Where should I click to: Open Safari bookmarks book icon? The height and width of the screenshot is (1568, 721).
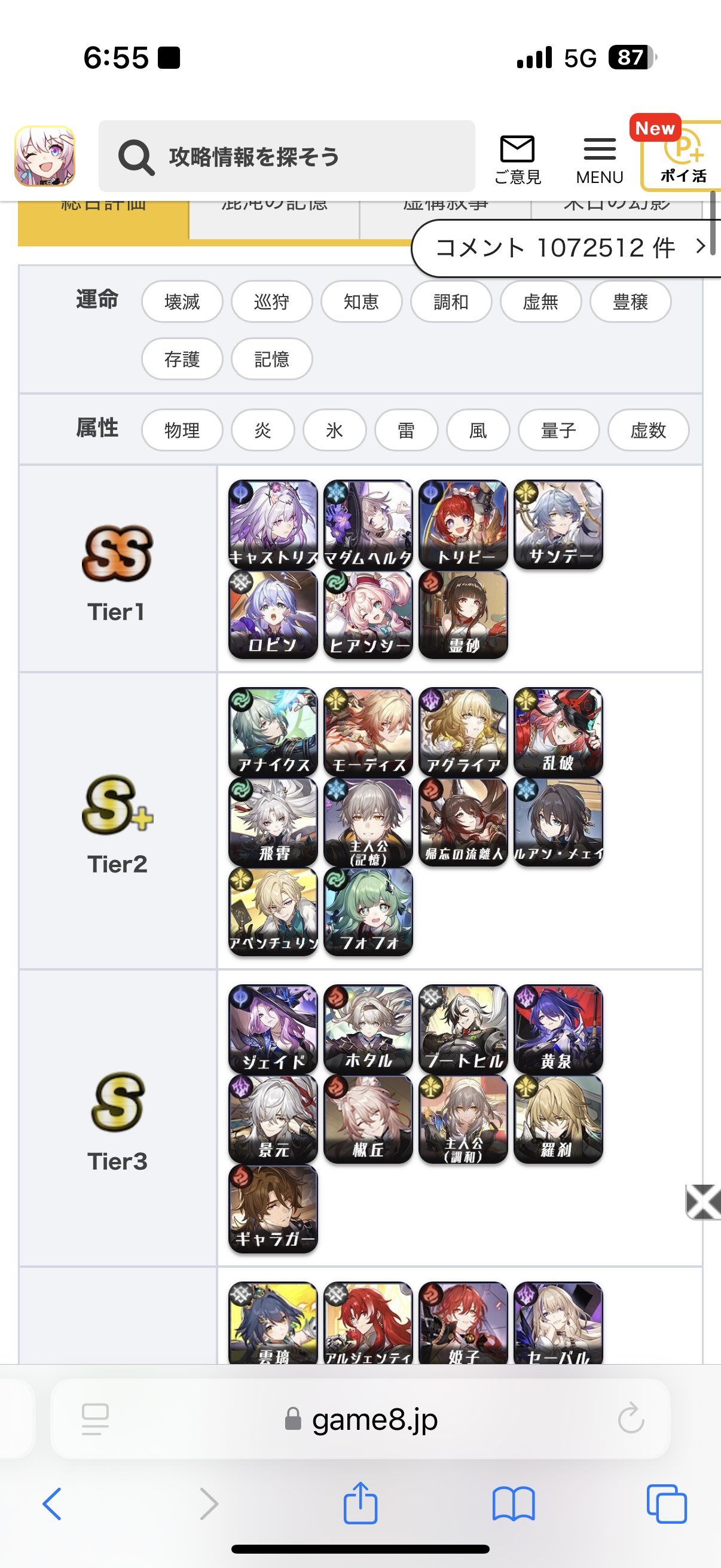pyautogui.click(x=514, y=1503)
